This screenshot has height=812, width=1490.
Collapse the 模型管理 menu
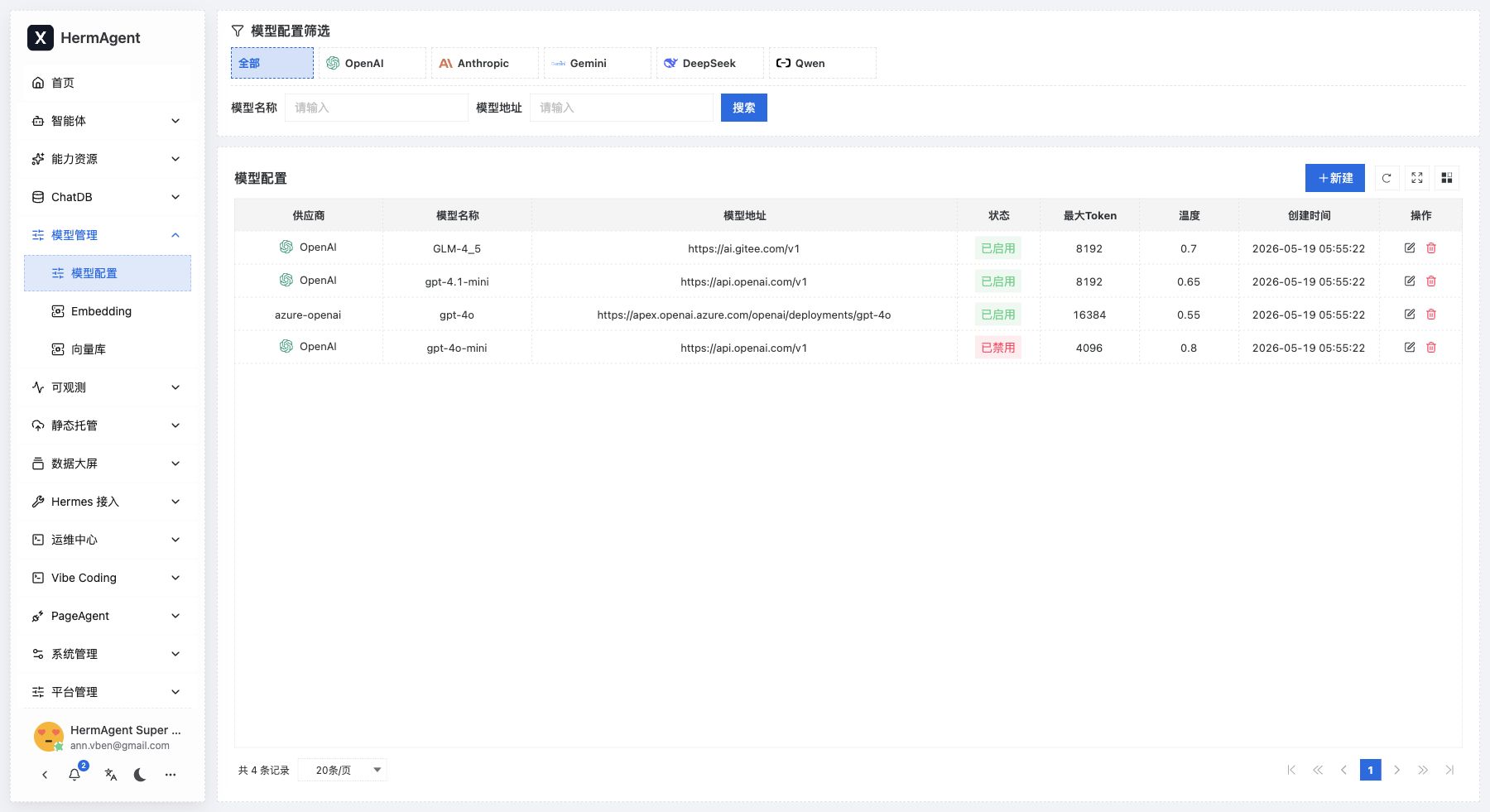pyautogui.click(x=108, y=235)
